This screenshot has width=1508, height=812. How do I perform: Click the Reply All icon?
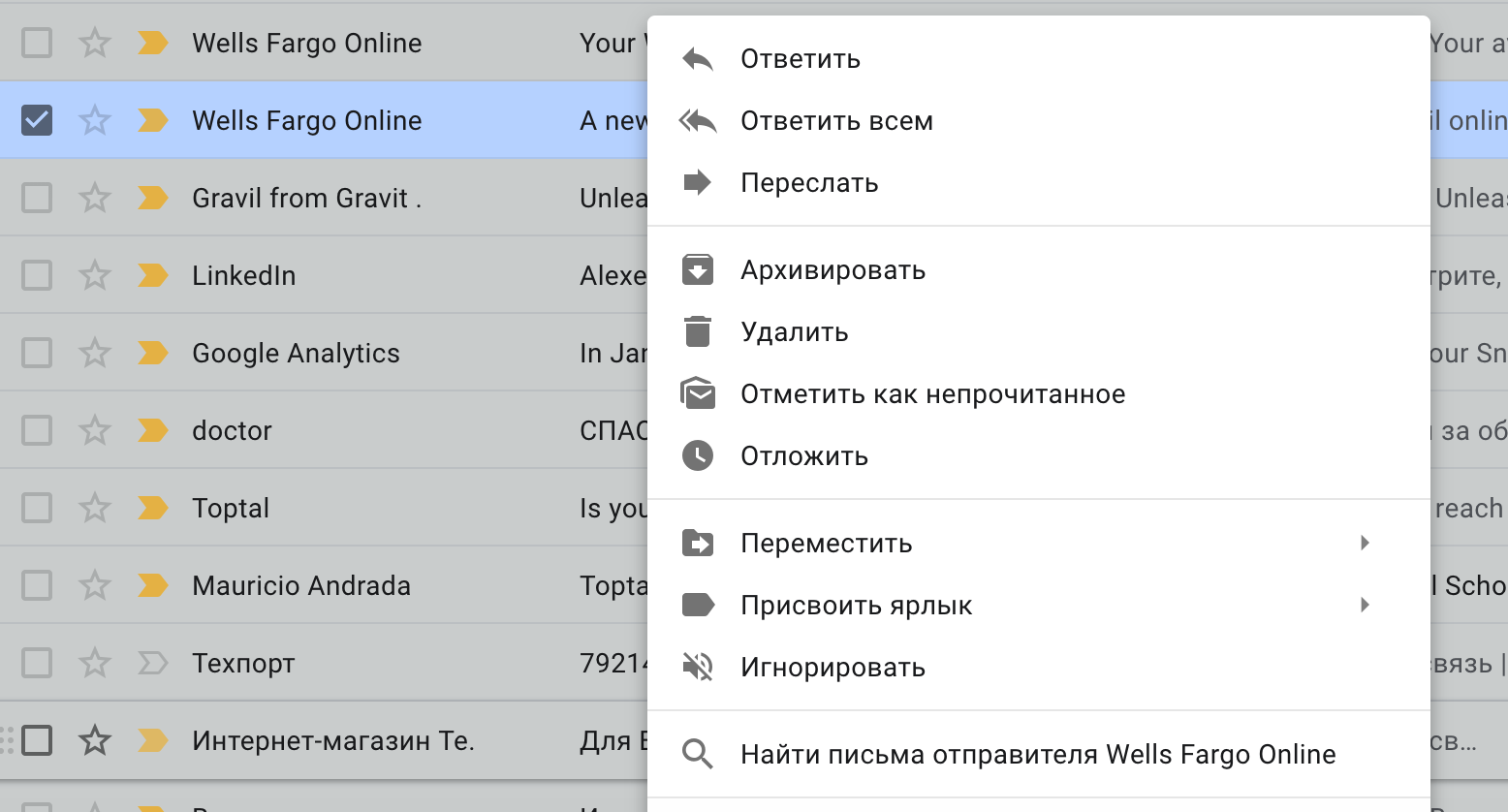click(697, 120)
